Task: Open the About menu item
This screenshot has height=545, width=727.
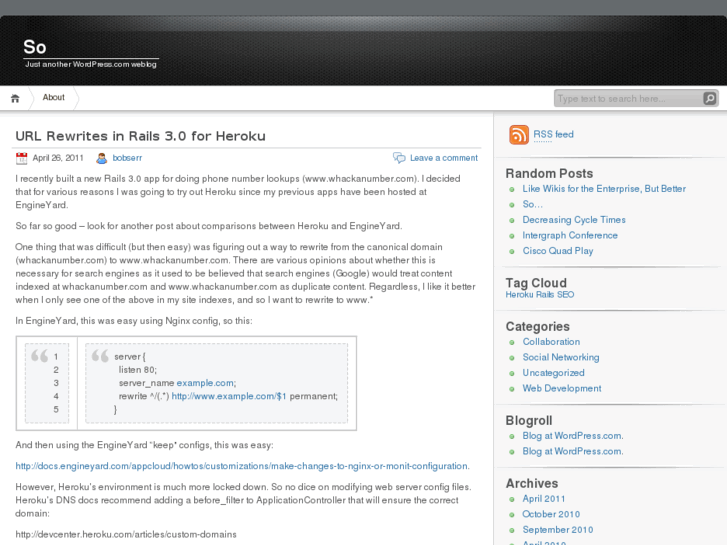Action: [x=53, y=97]
